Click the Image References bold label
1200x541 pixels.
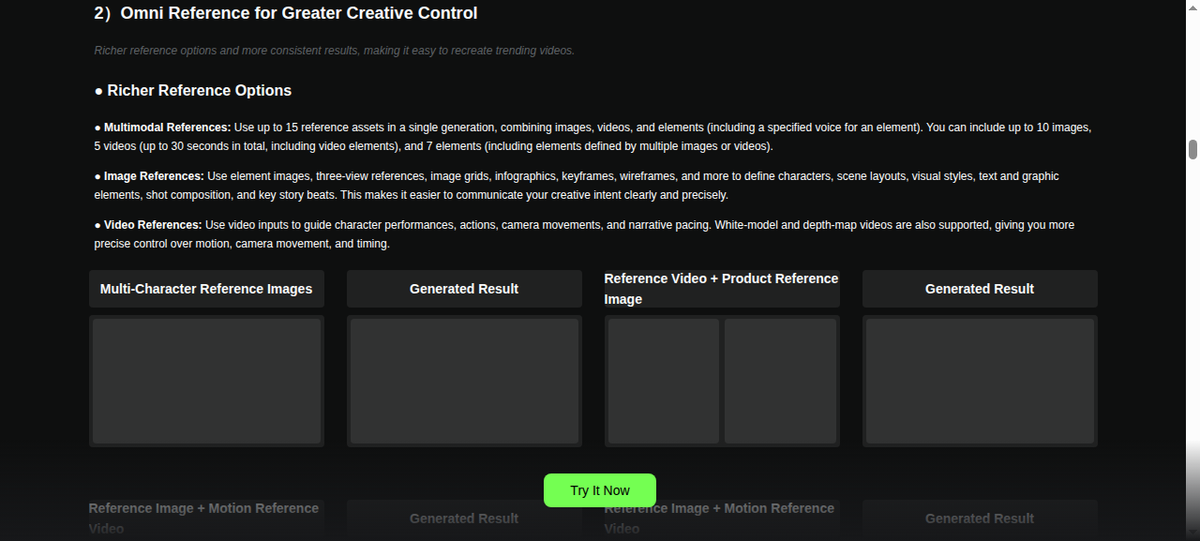coord(154,176)
